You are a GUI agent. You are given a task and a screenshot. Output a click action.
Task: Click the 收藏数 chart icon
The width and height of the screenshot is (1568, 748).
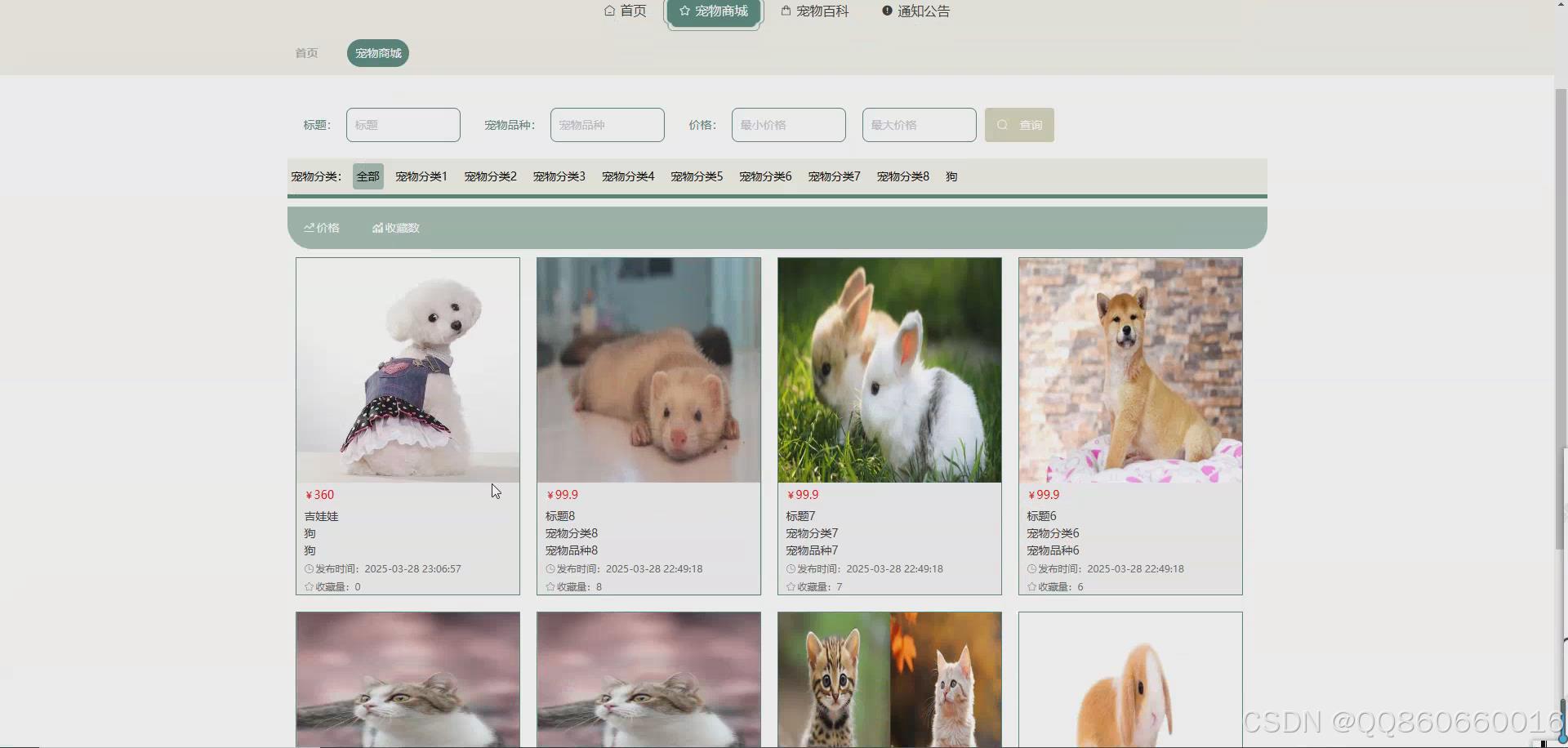coord(377,228)
